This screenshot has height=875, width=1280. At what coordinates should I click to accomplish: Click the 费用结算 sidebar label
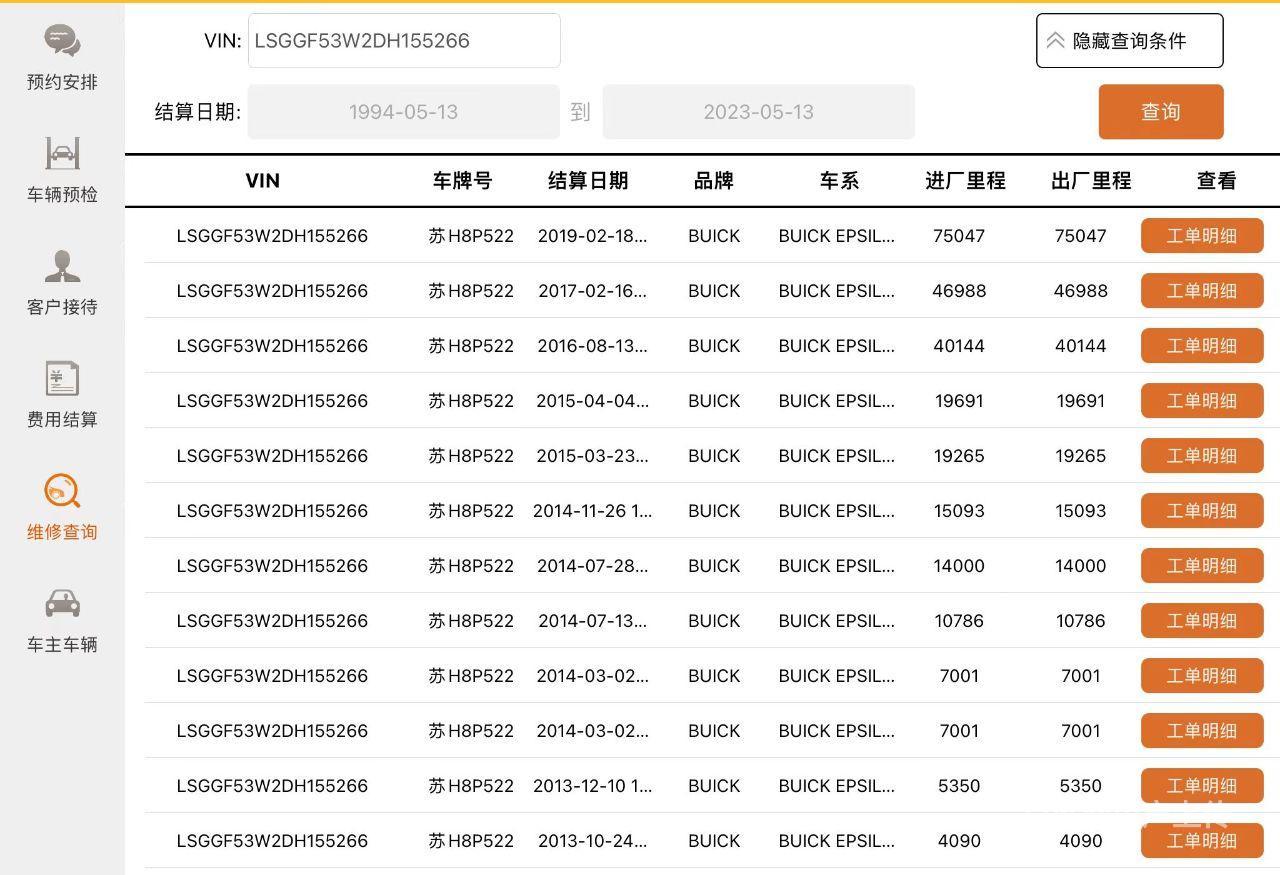[x=62, y=420]
